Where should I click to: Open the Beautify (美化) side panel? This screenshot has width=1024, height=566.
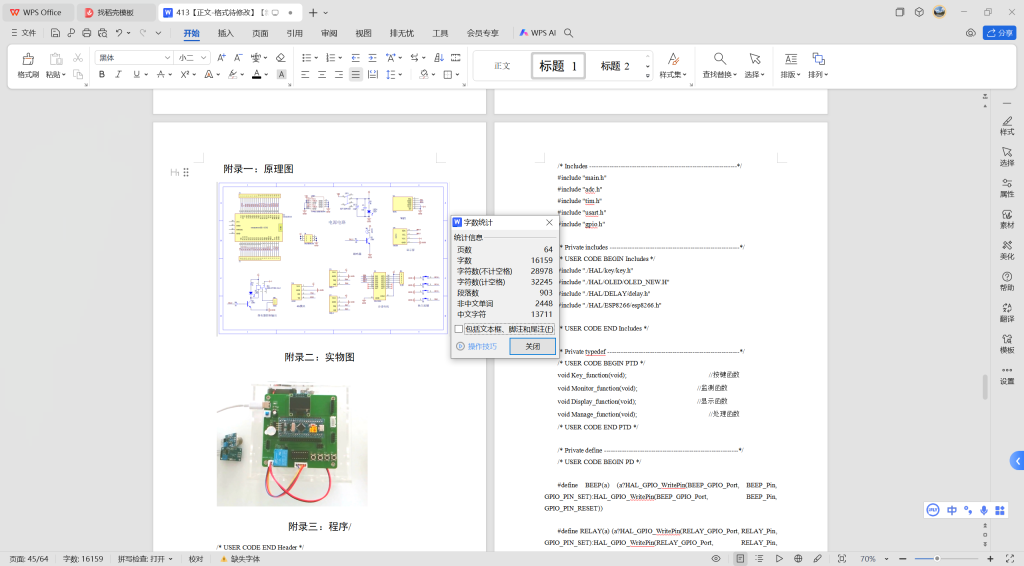1007,250
